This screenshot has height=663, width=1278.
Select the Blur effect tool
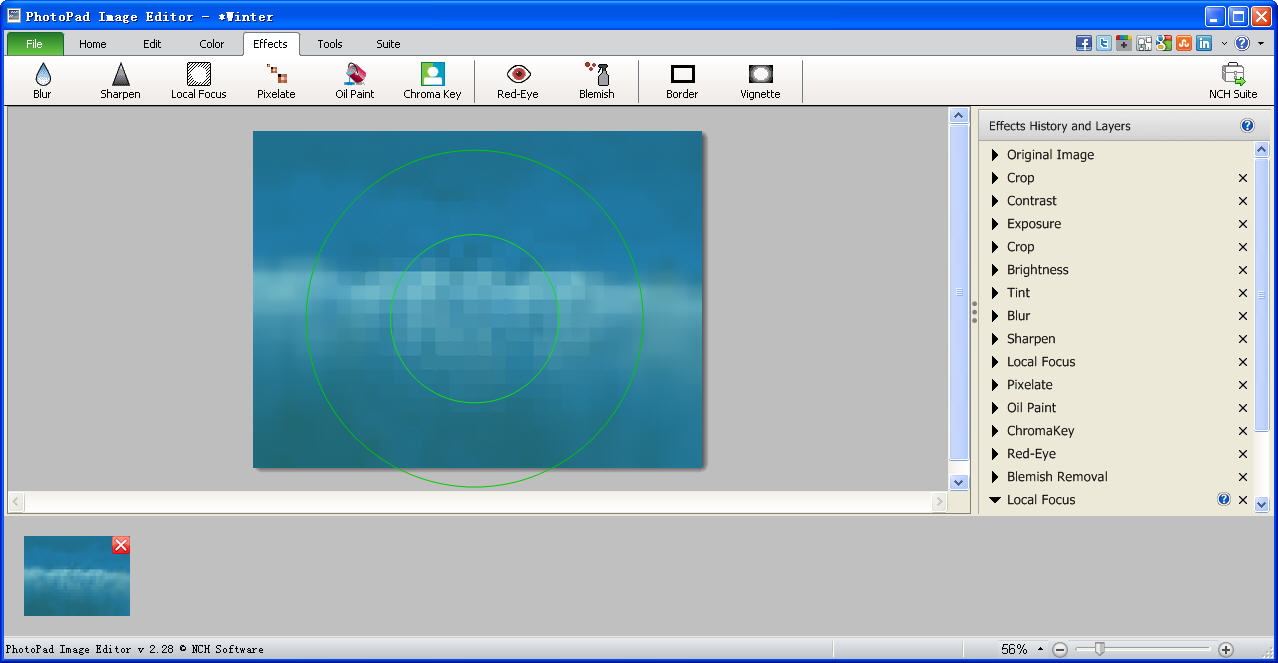(42, 81)
